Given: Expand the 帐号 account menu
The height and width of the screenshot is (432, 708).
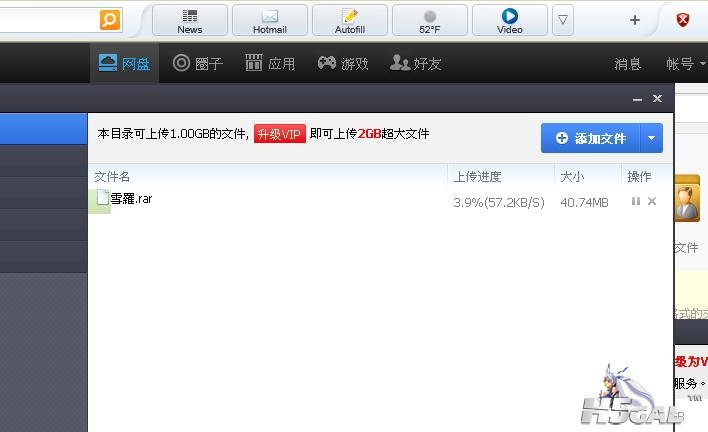Looking at the screenshot, I should 684,64.
